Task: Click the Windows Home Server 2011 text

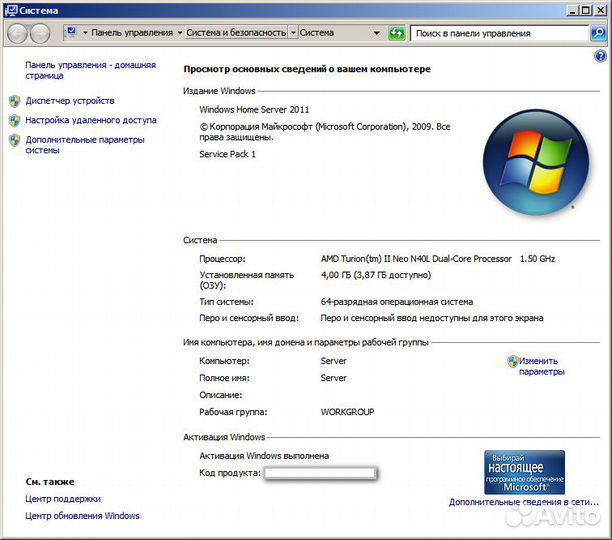Action: tap(254, 110)
